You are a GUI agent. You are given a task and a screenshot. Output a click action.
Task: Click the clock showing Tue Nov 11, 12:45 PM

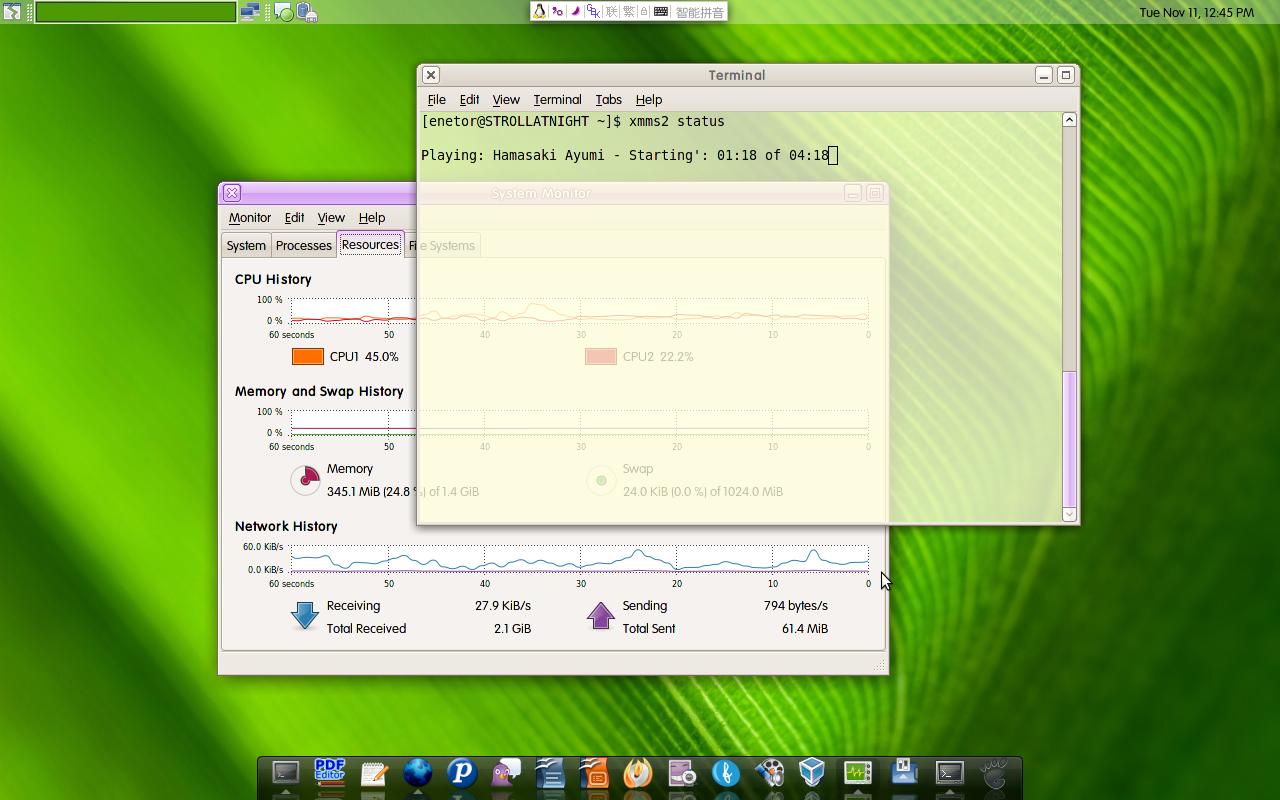point(1196,13)
